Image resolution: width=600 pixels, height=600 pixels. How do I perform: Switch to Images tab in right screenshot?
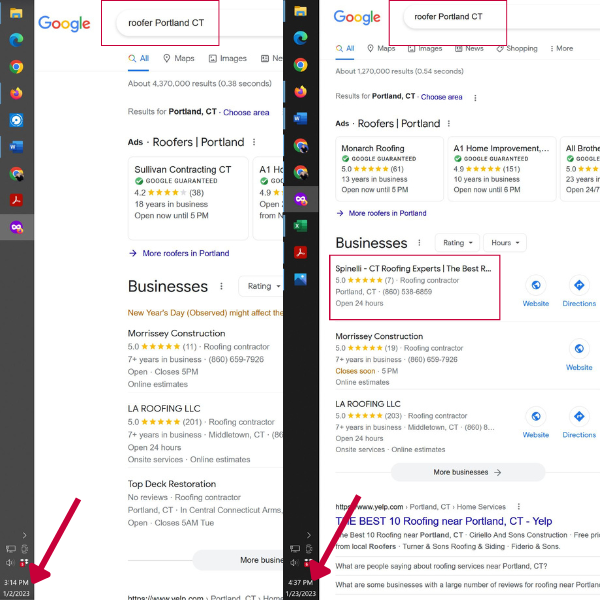425,49
